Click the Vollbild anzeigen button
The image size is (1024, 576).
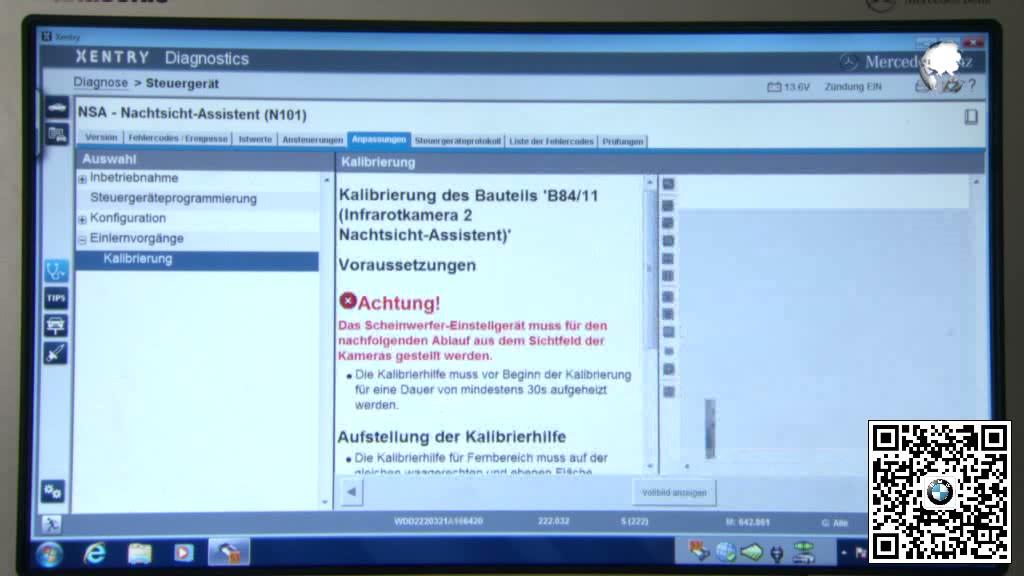[x=674, y=492]
